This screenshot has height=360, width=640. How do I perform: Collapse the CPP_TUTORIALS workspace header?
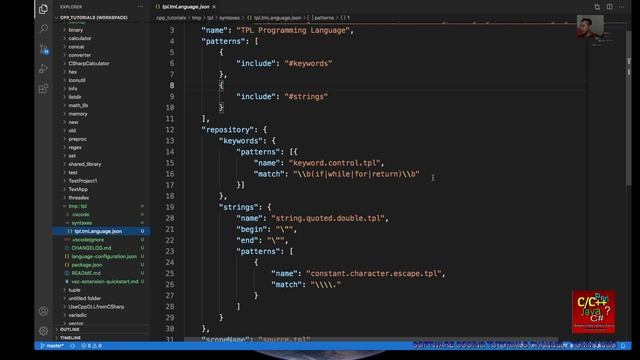93,18
